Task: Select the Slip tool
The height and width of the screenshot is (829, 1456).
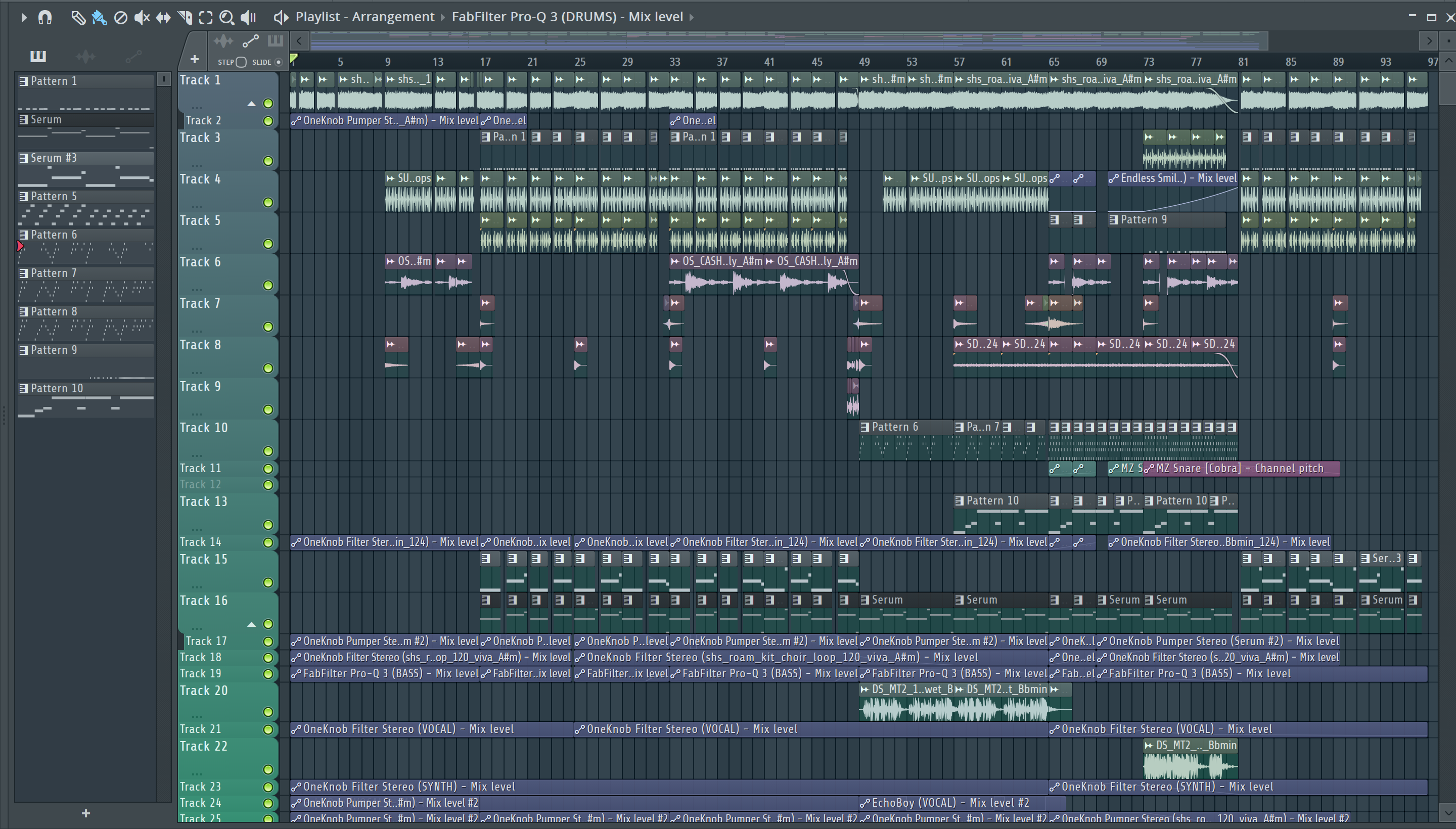Action: [163, 17]
